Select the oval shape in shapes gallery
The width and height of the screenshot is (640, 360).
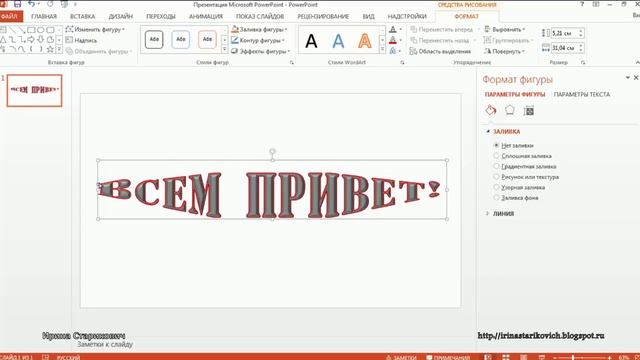(x=41, y=30)
